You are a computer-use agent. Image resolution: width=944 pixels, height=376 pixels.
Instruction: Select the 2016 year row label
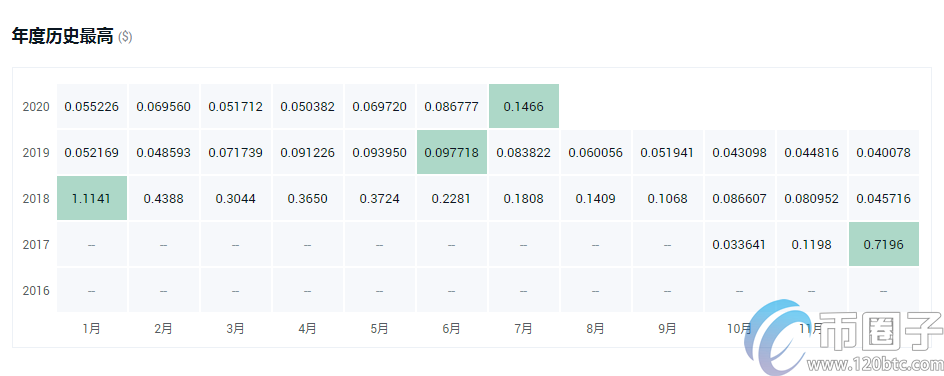[36, 291]
